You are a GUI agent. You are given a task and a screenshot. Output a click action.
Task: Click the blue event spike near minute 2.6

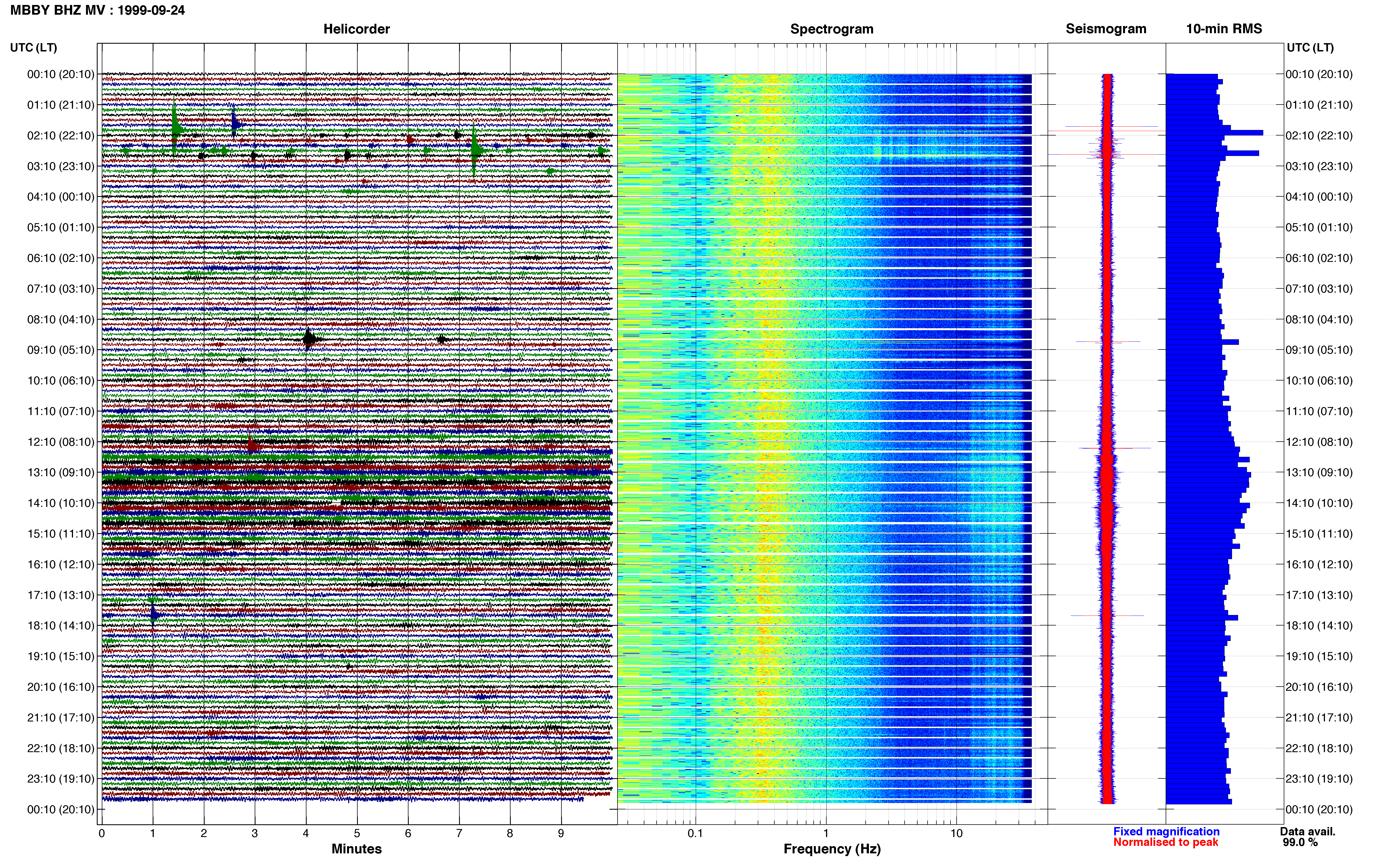click(x=234, y=122)
